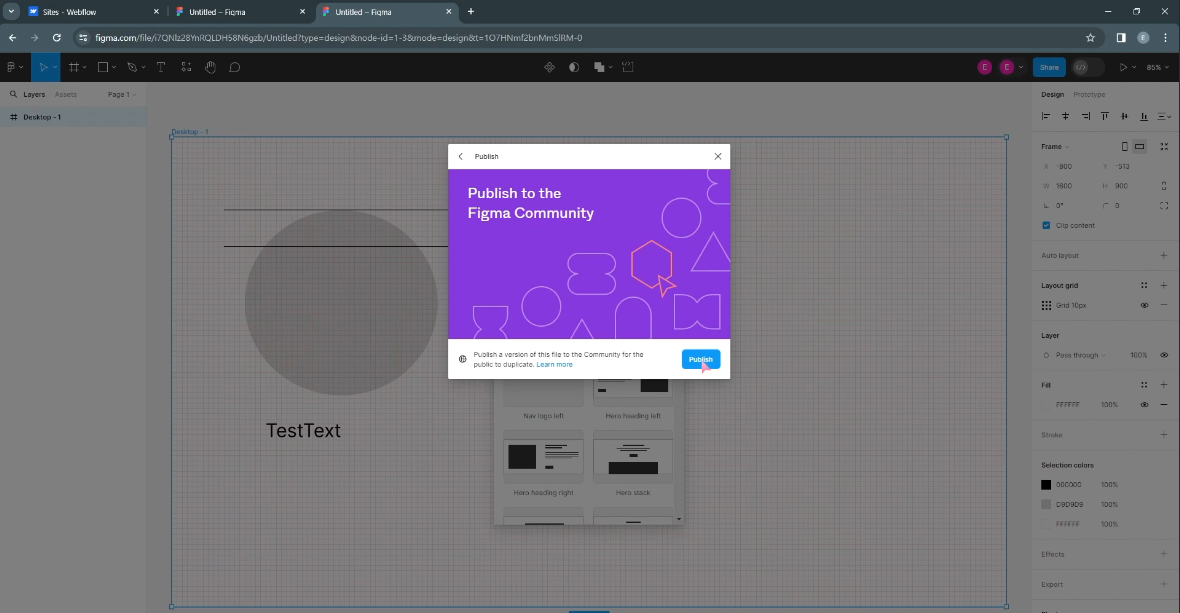
Task: Open the Frame type dropdown
Action: click(1055, 147)
